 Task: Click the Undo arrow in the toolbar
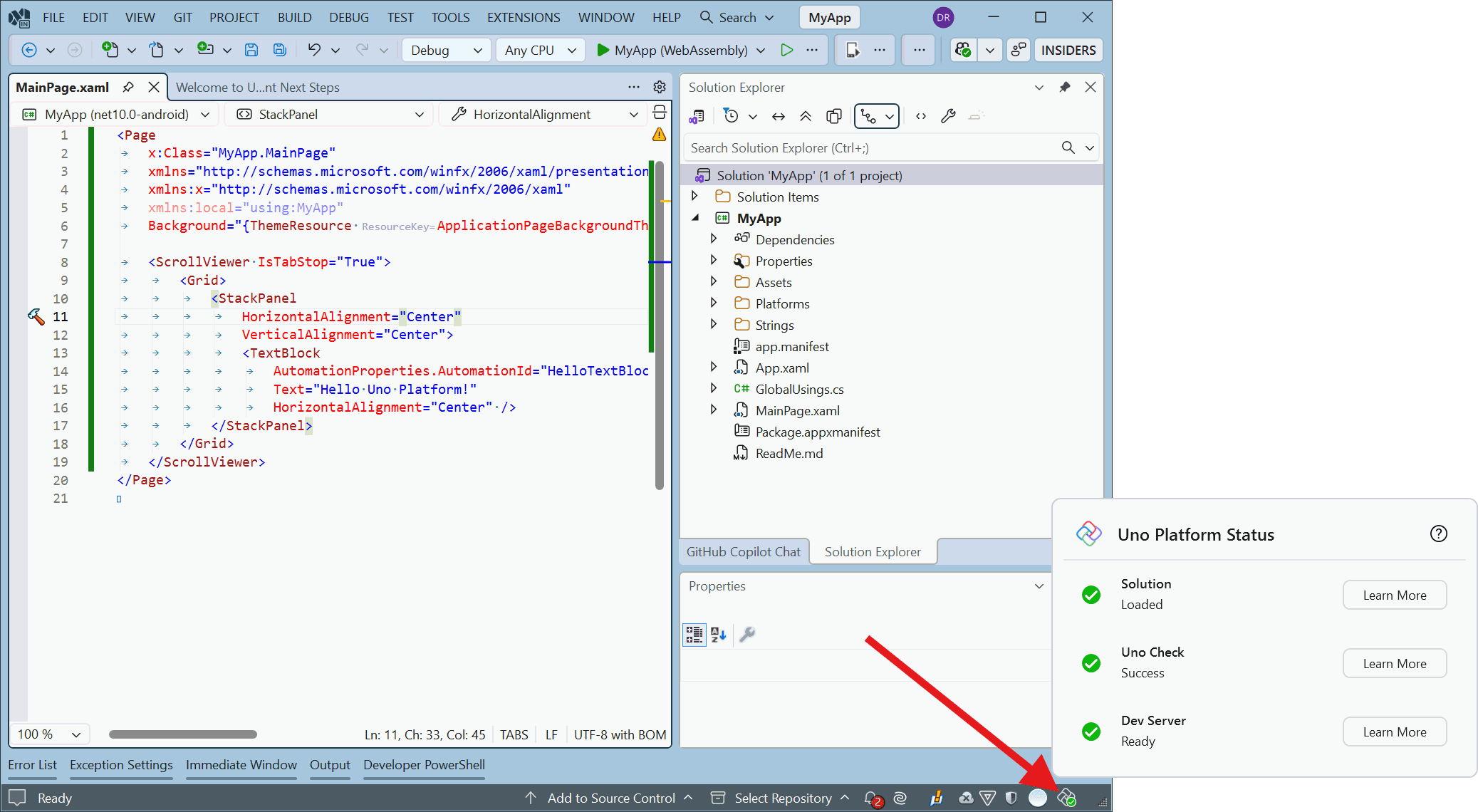[x=313, y=50]
